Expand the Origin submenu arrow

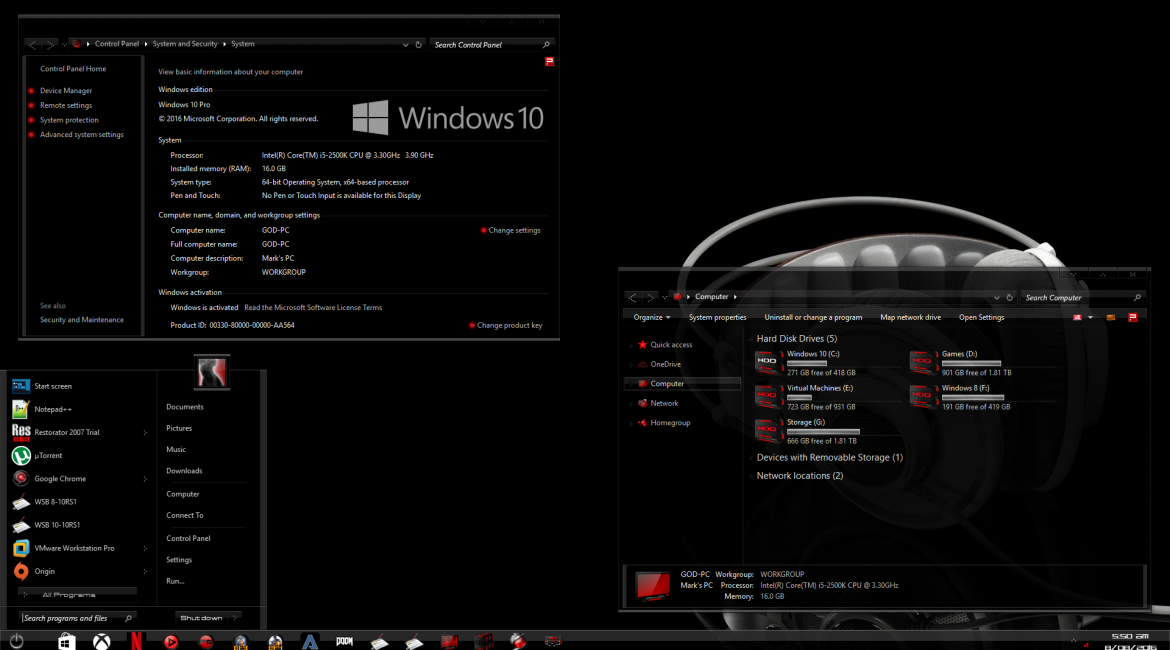click(x=145, y=572)
